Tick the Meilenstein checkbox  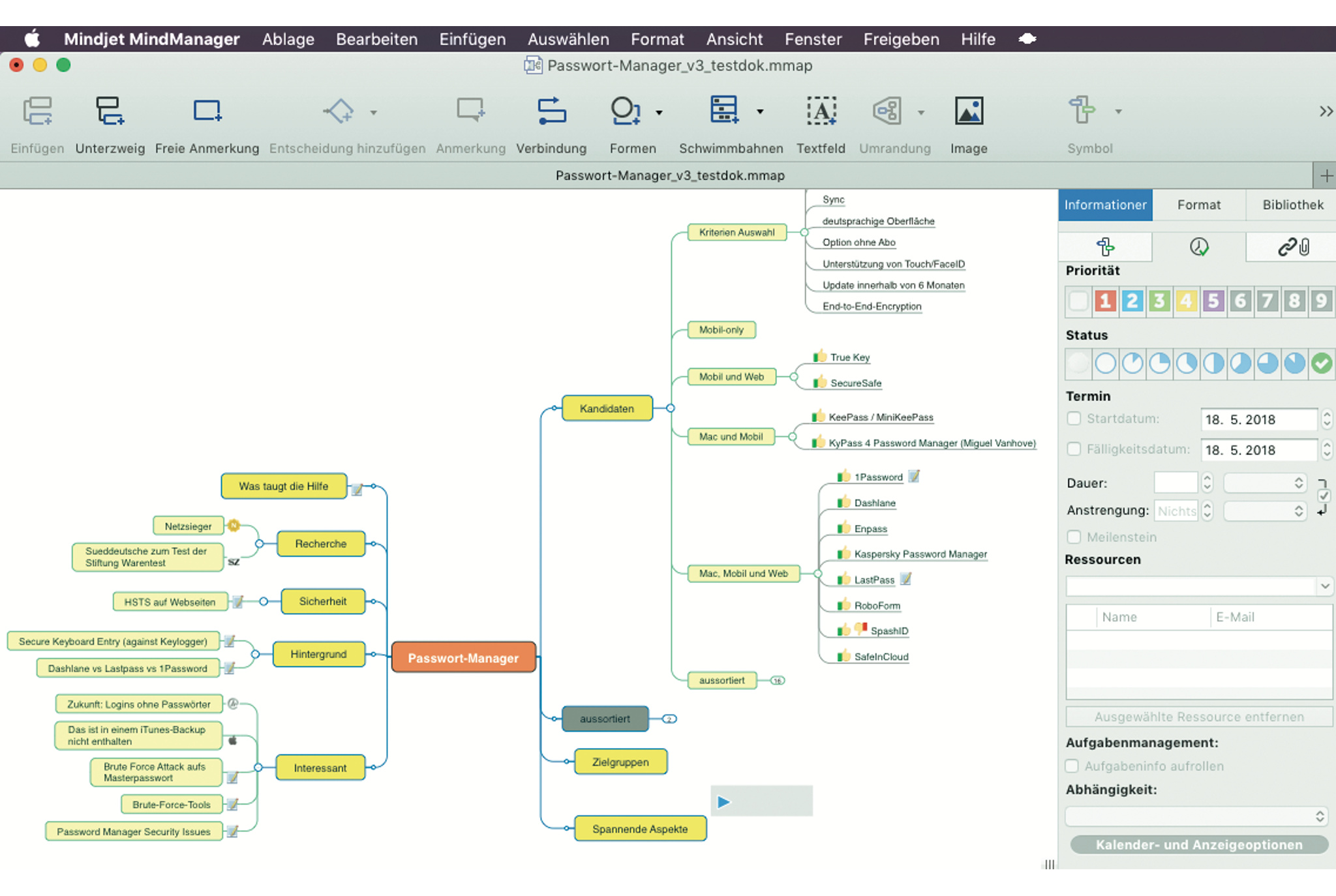click(1074, 537)
